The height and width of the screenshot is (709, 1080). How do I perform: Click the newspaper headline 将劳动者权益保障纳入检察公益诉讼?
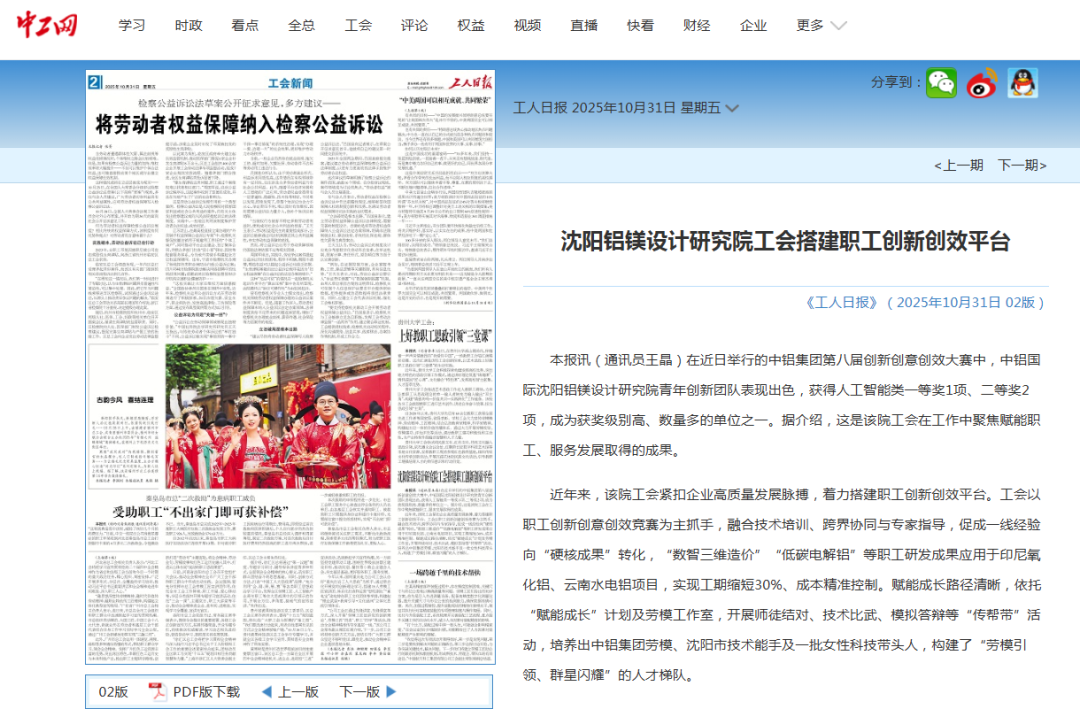pyautogui.click(x=239, y=125)
